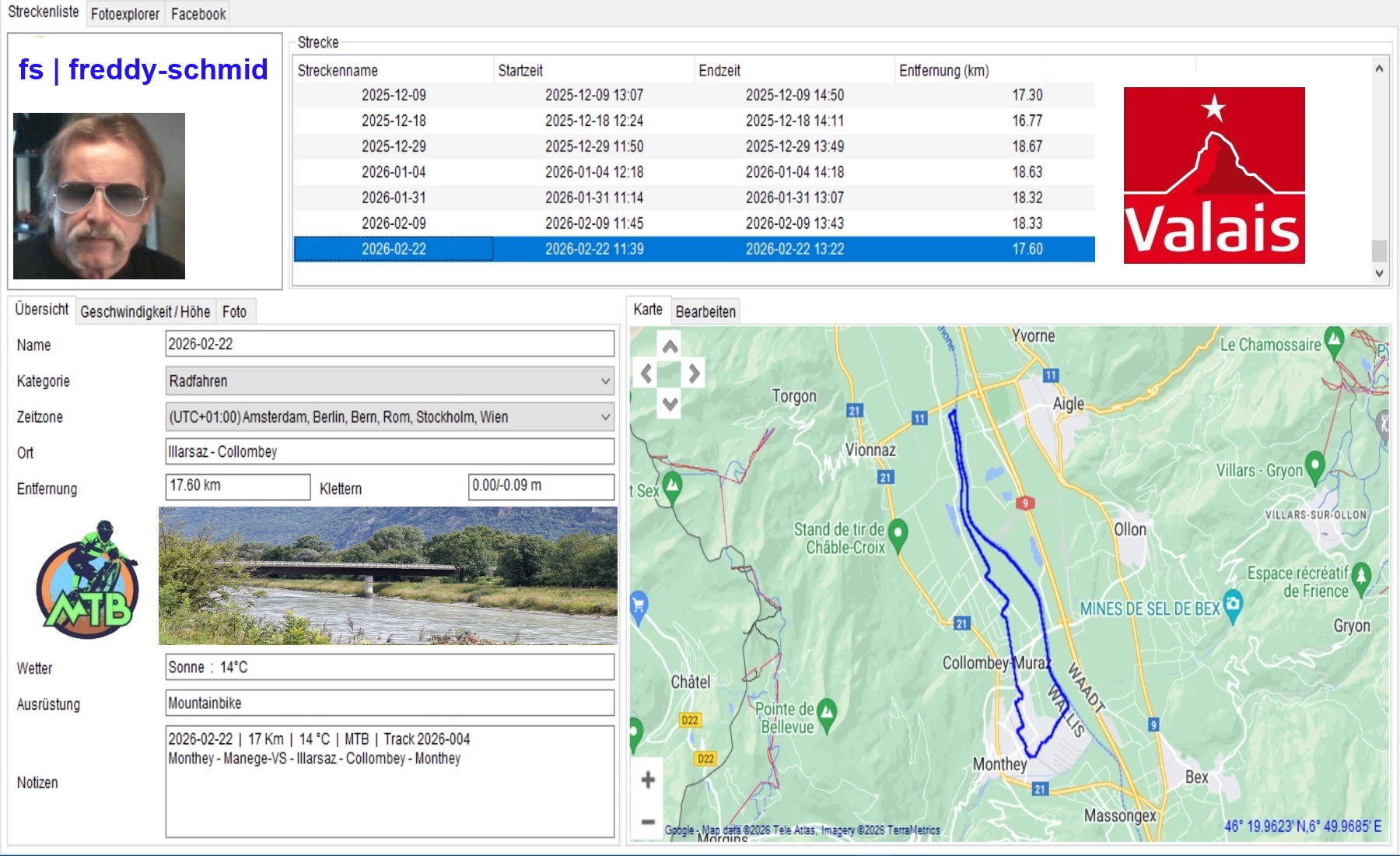1400x856 pixels.
Task: Open the Bearbeiten map tab
Action: 705,312
